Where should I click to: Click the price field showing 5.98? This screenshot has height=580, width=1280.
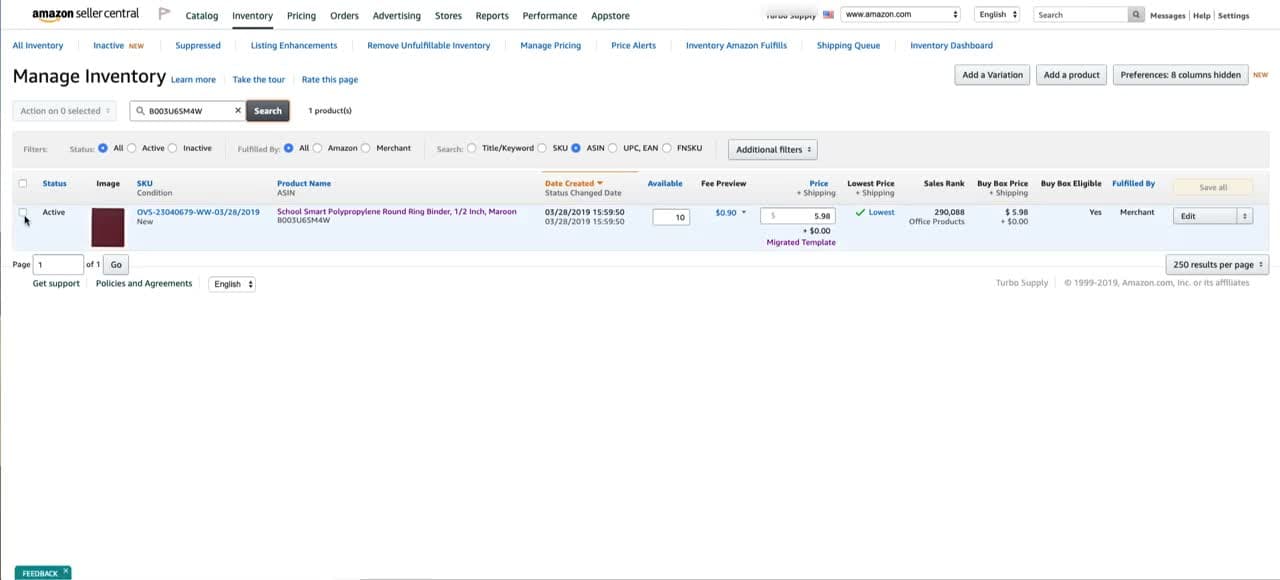click(798, 216)
